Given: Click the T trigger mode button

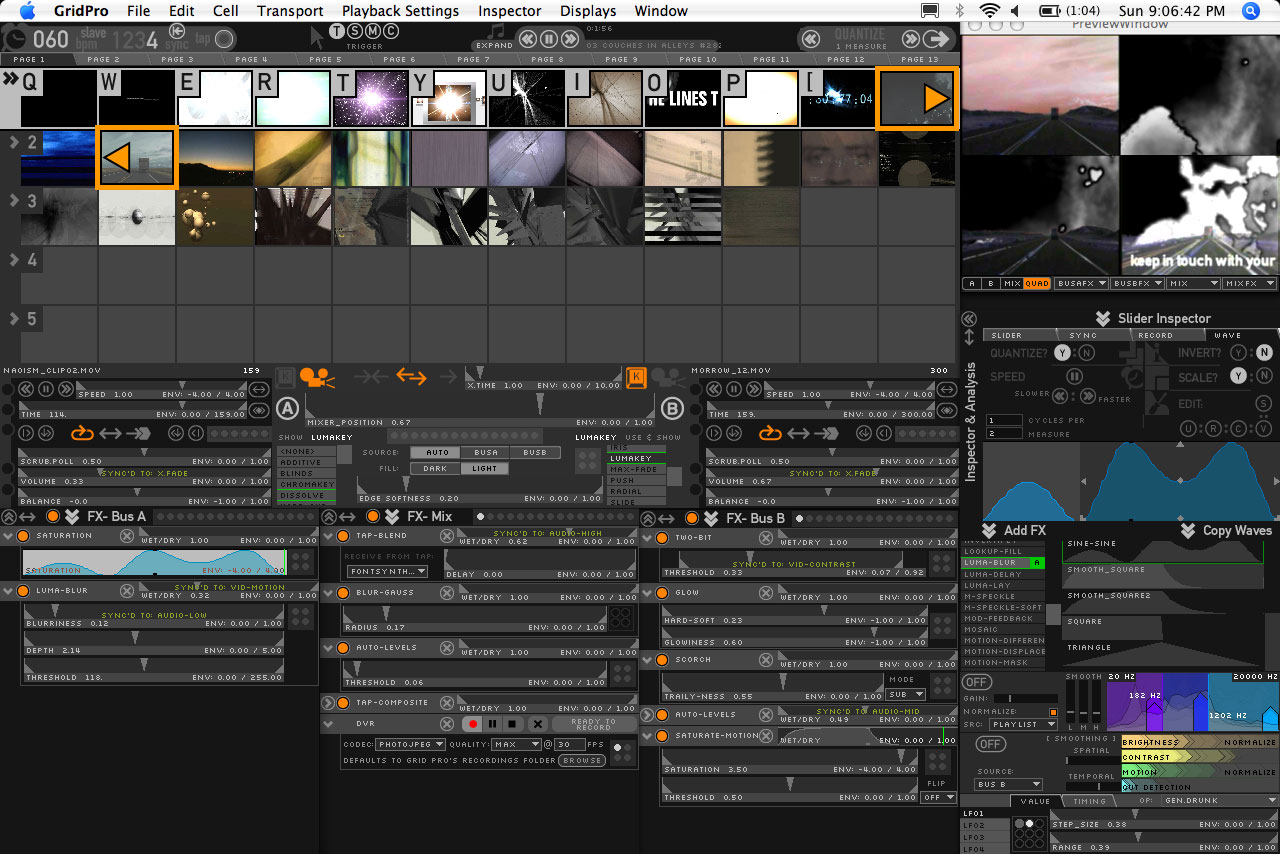Looking at the screenshot, I should pos(337,32).
